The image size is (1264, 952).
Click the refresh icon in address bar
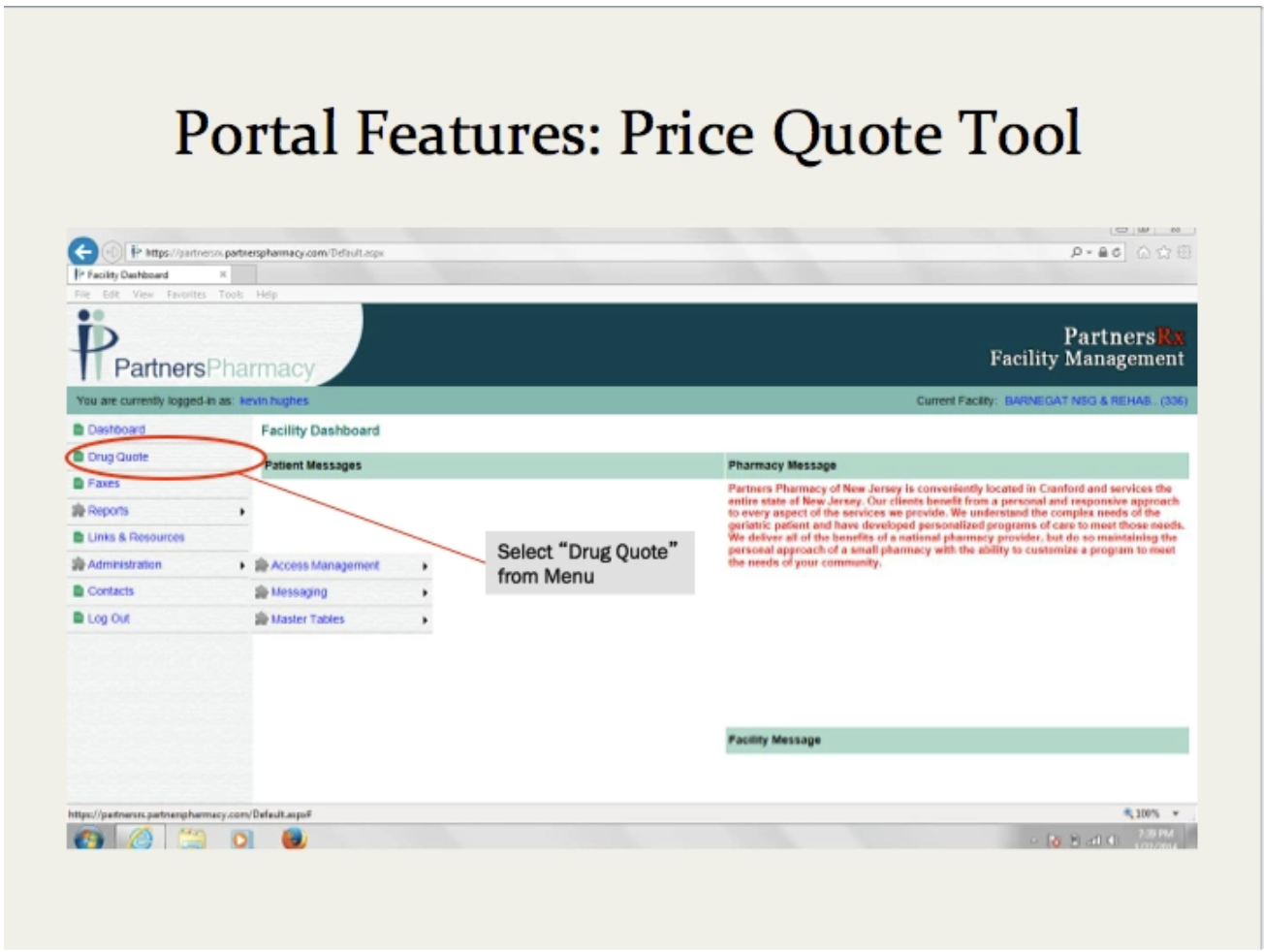click(1117, 252)
